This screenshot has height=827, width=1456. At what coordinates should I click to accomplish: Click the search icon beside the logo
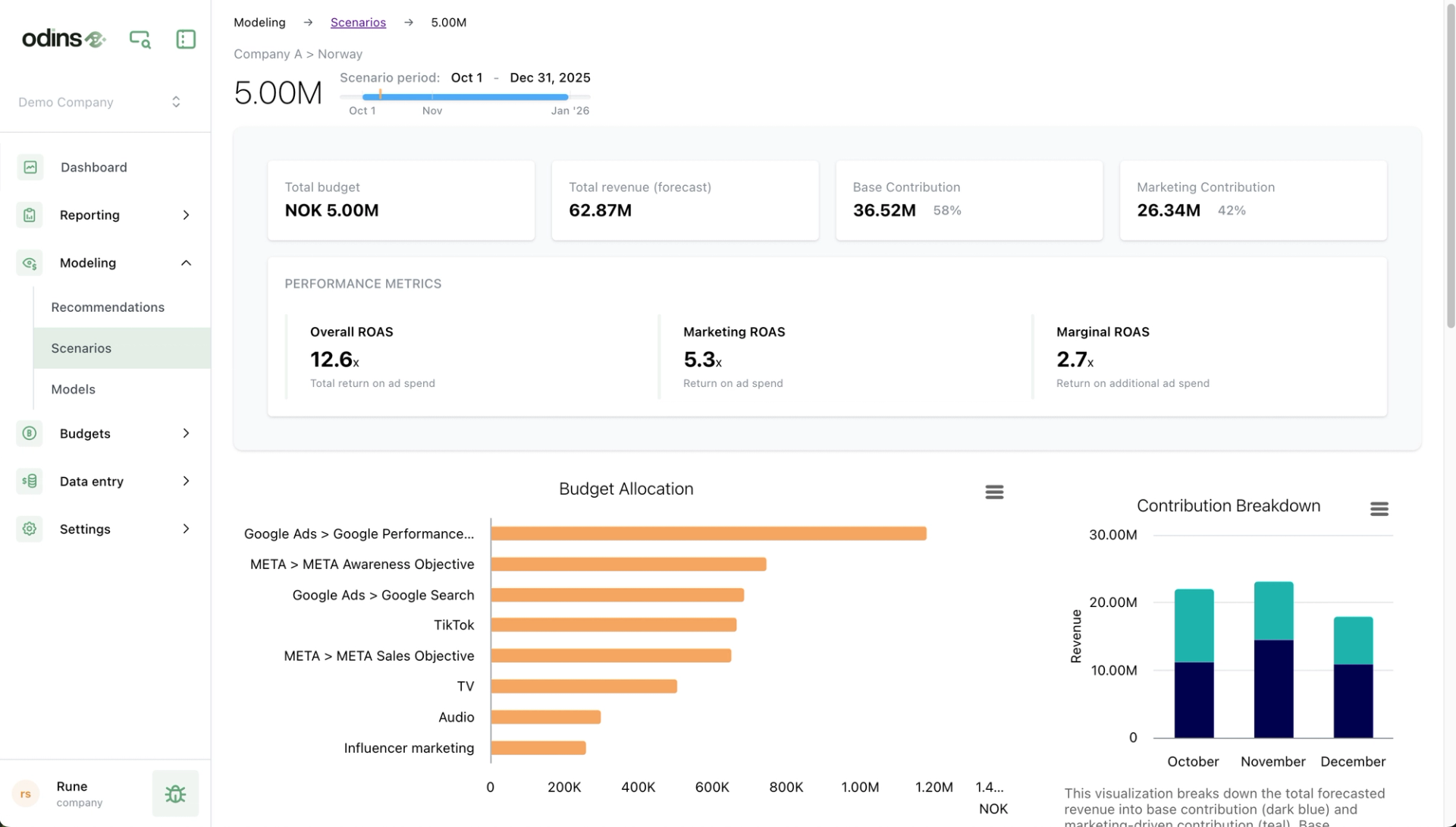pos(140,39)
